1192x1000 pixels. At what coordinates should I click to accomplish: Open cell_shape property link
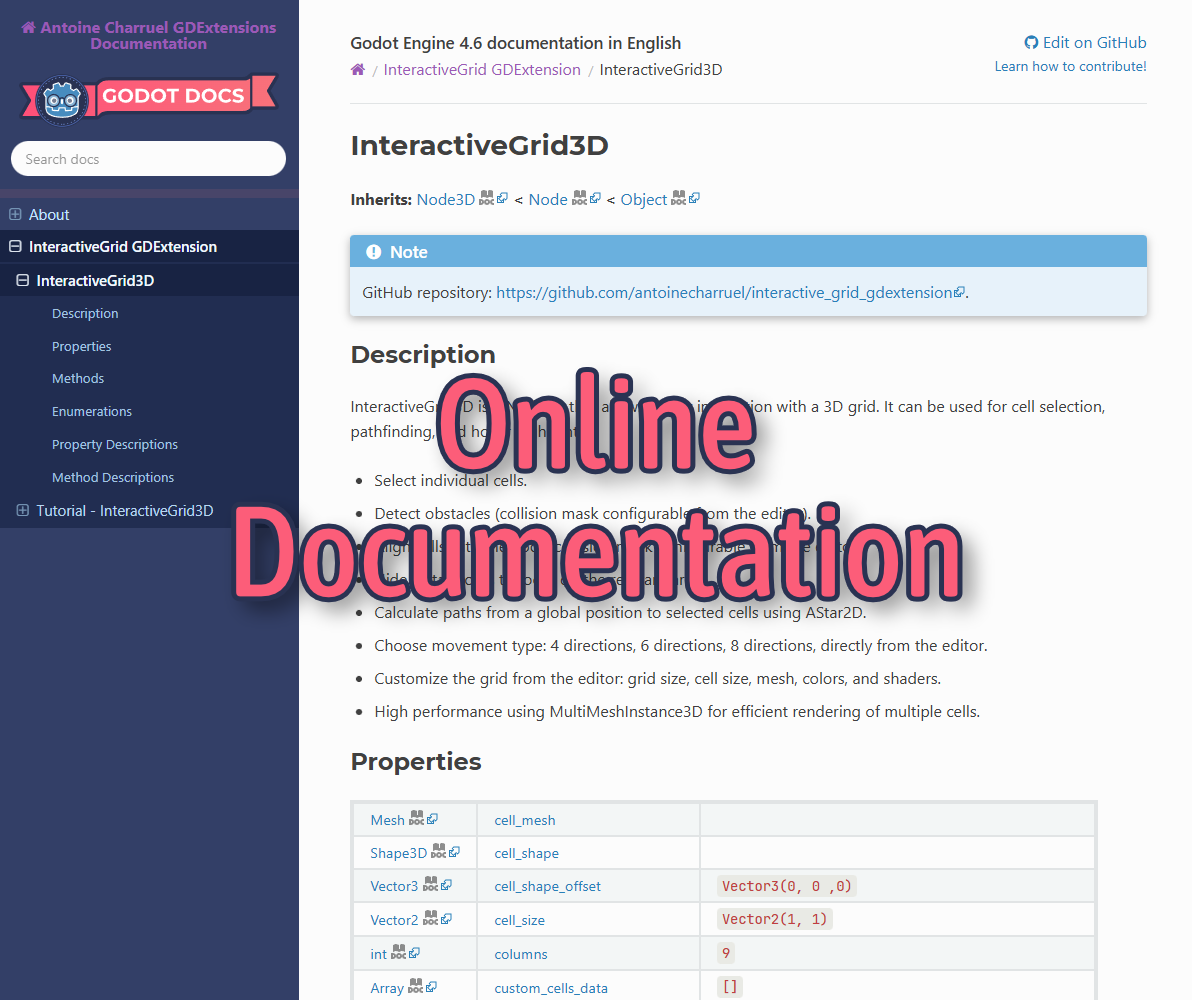point(526,853)
